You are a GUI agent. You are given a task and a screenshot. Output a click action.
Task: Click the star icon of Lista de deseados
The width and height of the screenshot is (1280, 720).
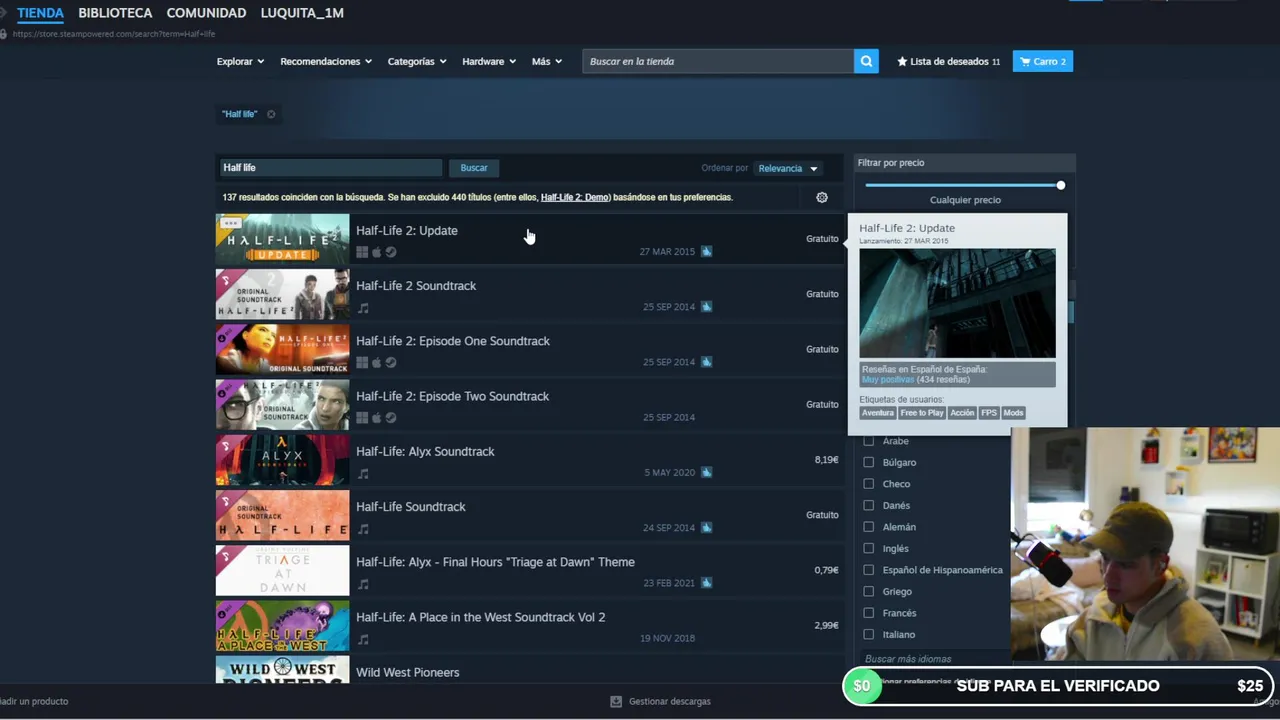tap(902, 61)
